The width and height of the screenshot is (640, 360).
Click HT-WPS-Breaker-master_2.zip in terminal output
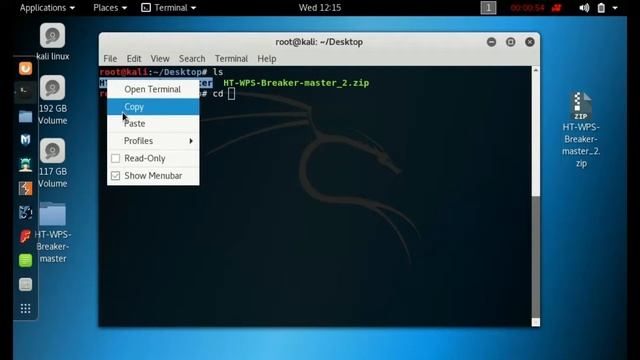(x=296, y=83)
